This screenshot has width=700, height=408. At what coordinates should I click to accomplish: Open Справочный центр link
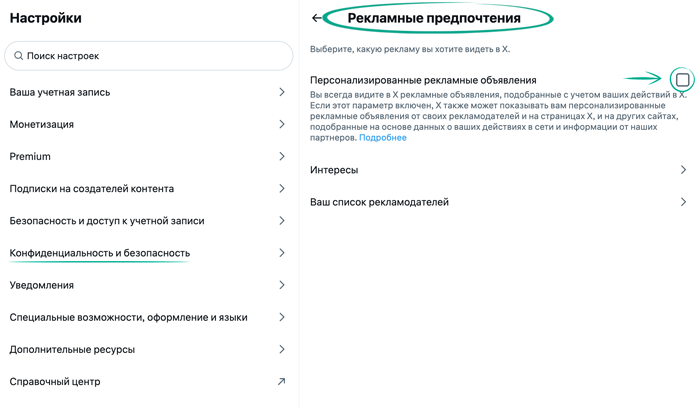click(55, 381)
